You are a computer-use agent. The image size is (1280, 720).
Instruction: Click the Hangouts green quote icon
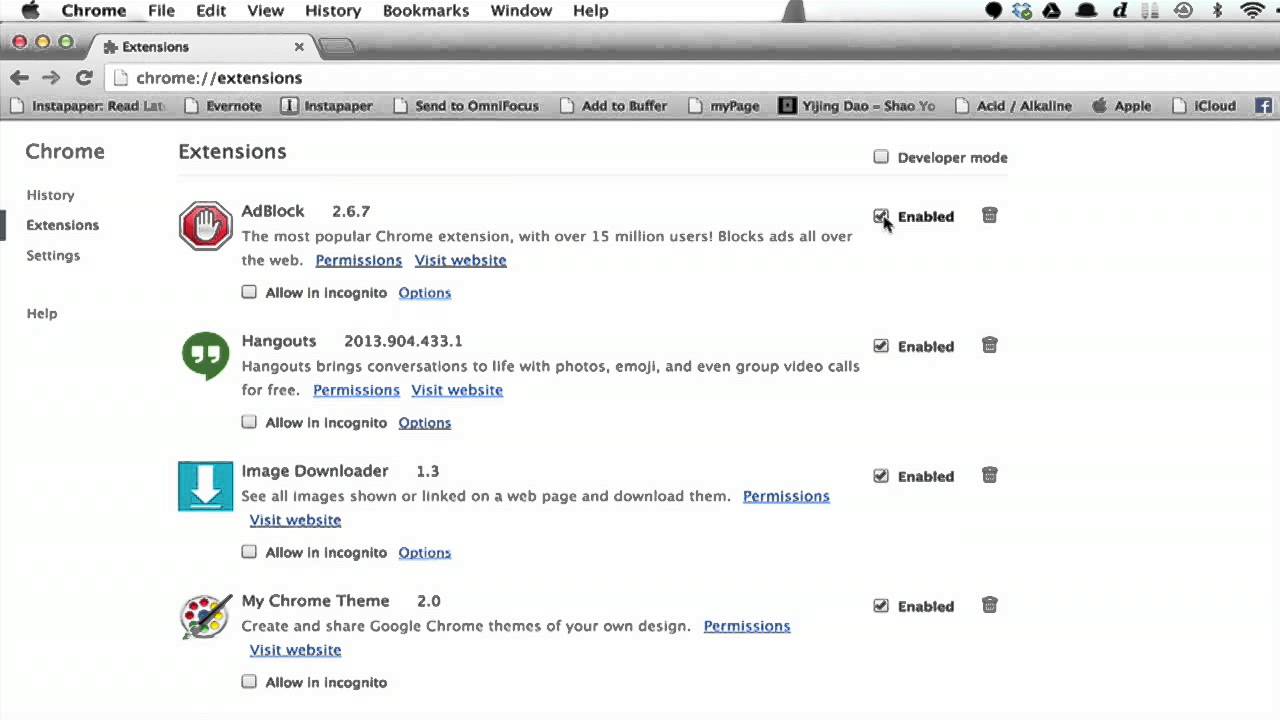tap(206, 356)
